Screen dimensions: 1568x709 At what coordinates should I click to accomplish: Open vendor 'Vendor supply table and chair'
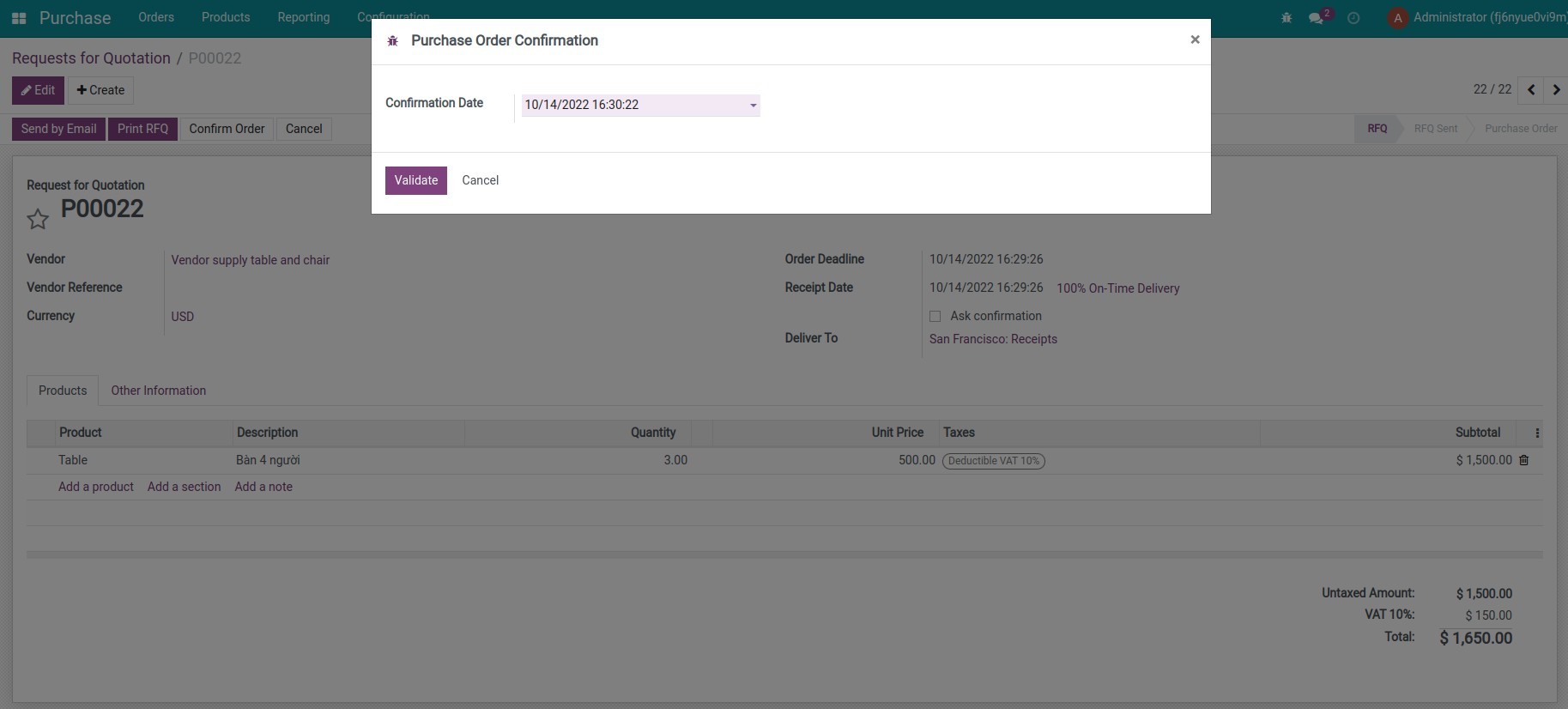pyautogui.click(x=251, y=260)
